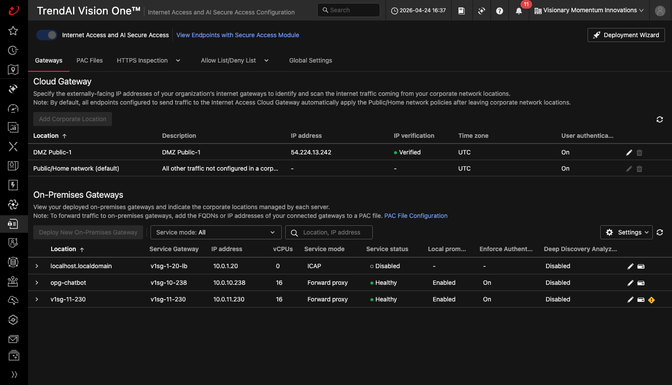Open the cloud icon in left sidebar

pyautogui.click(x=13, y=301)
